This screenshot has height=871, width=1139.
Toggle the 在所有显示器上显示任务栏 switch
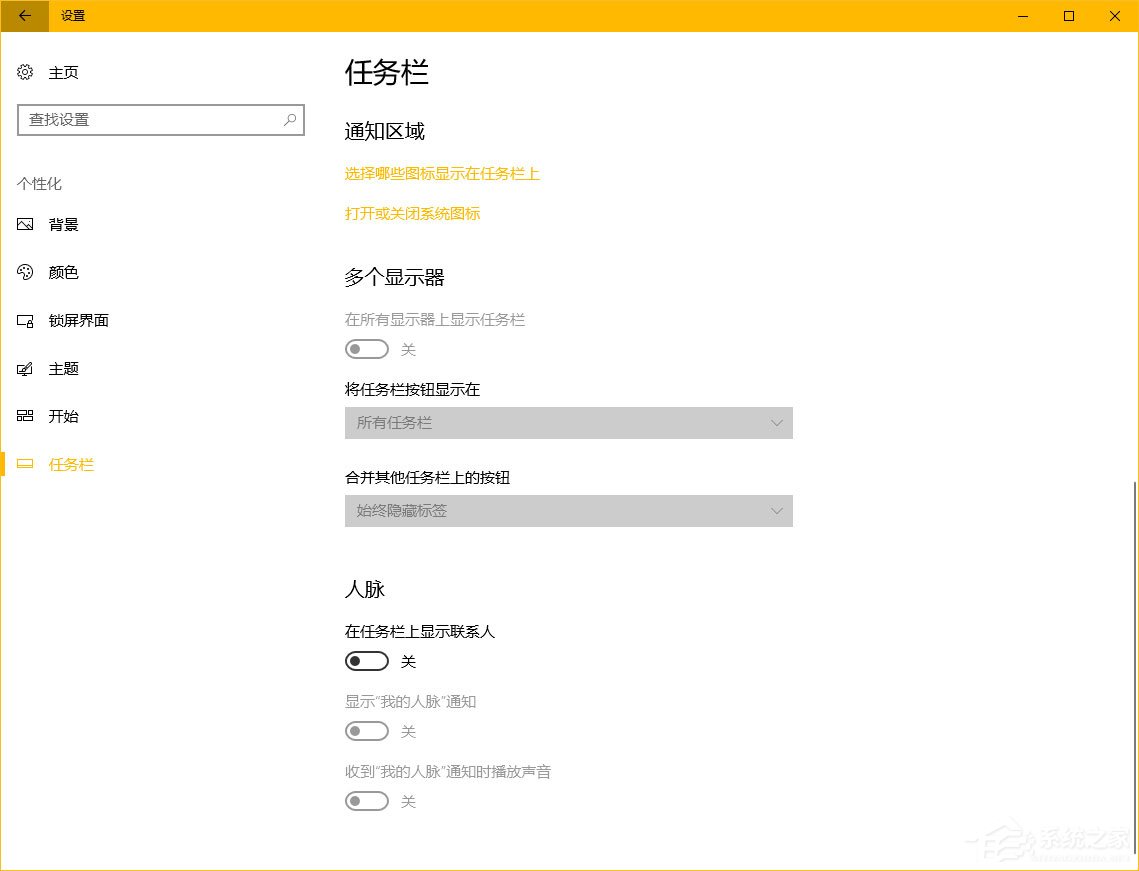[366, 349]
